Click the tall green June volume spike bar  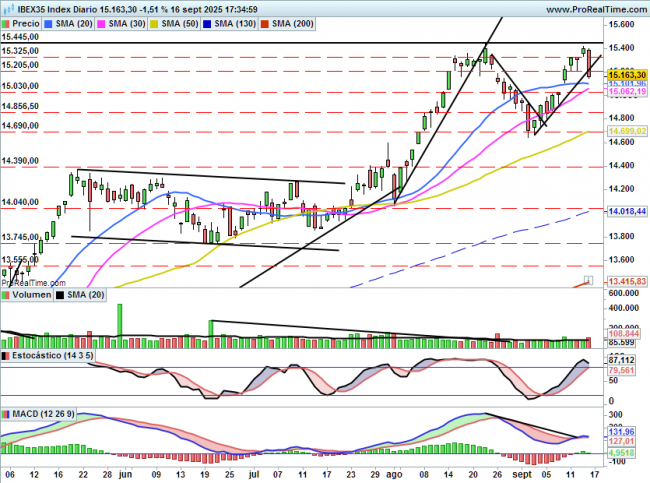(x=119, y=326)
